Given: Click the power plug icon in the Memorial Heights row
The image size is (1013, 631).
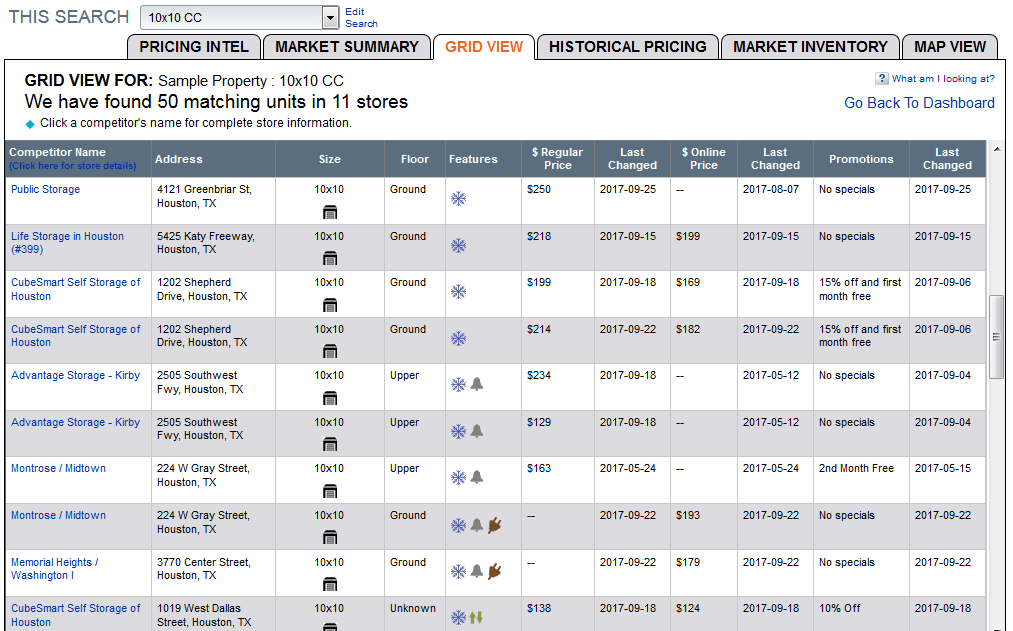Looking at the screenshot, I should (x=495, y=571).
